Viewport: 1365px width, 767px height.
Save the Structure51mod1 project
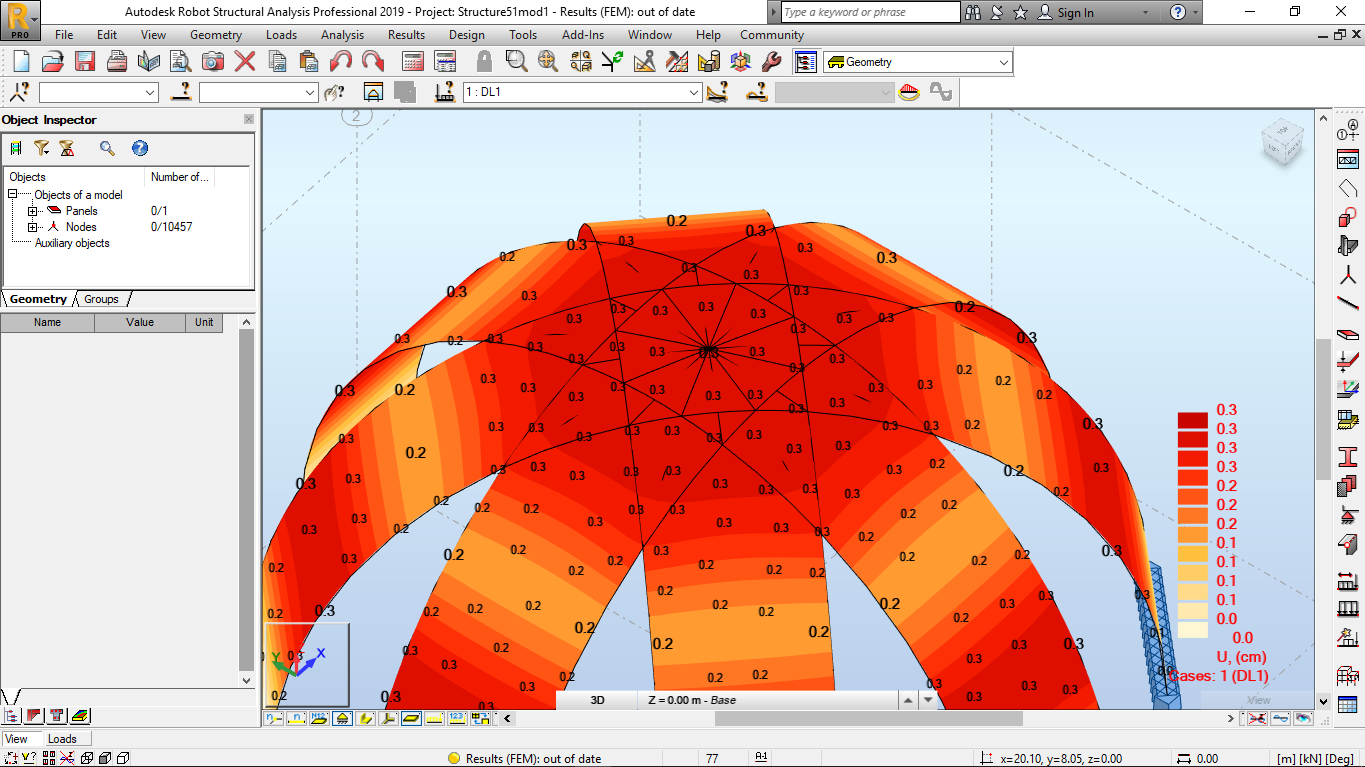86,61
